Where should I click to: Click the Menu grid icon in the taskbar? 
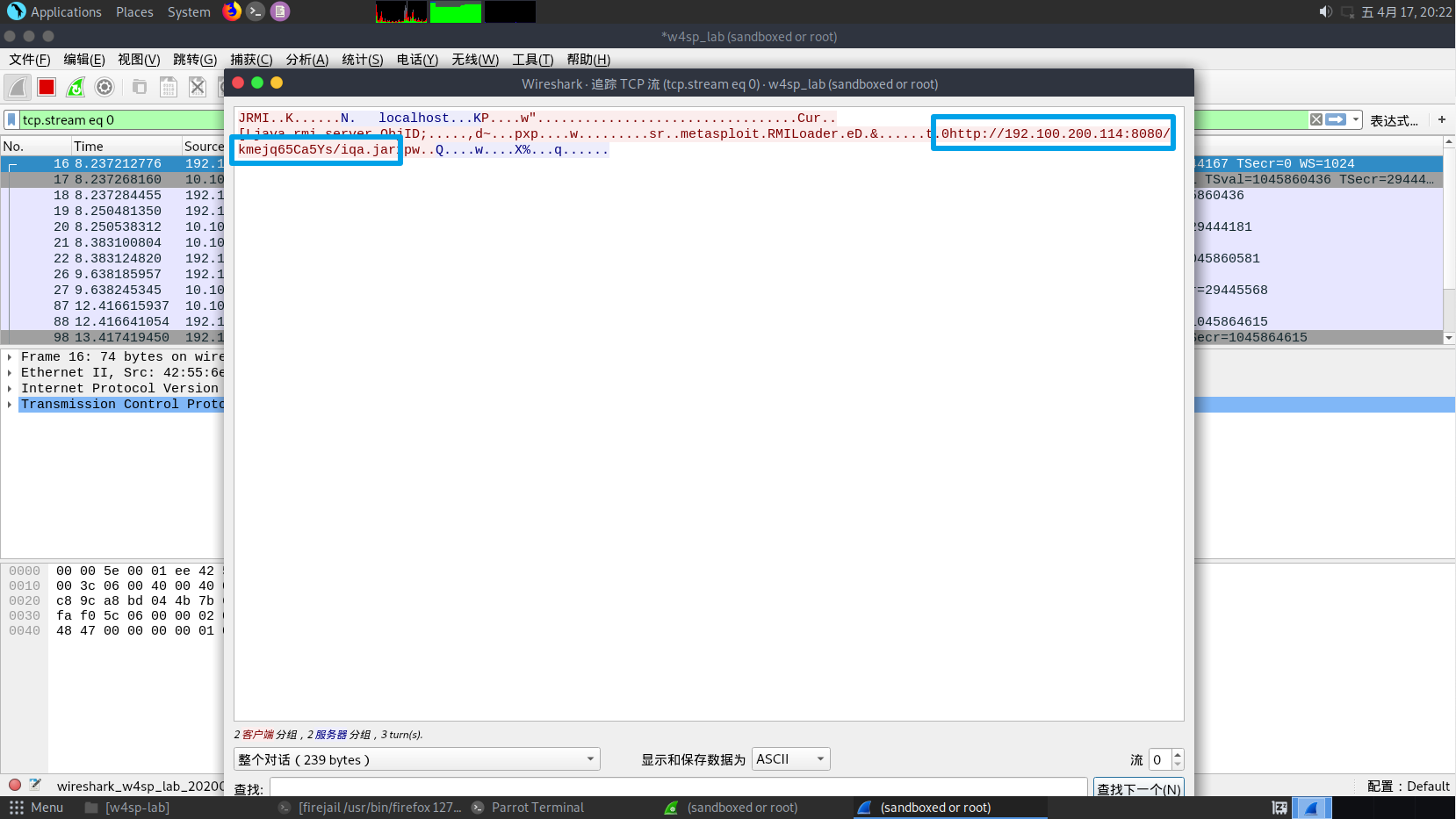coord(16,808)
